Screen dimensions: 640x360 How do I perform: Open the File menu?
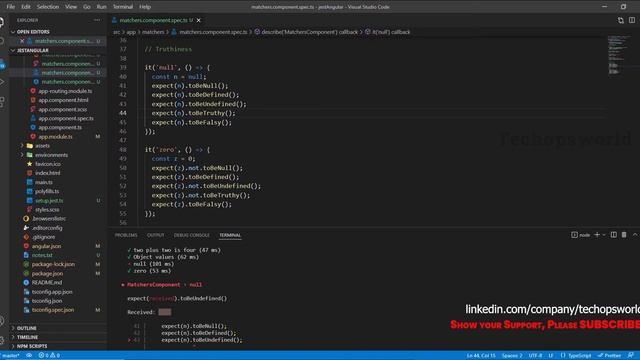[11, 7]
